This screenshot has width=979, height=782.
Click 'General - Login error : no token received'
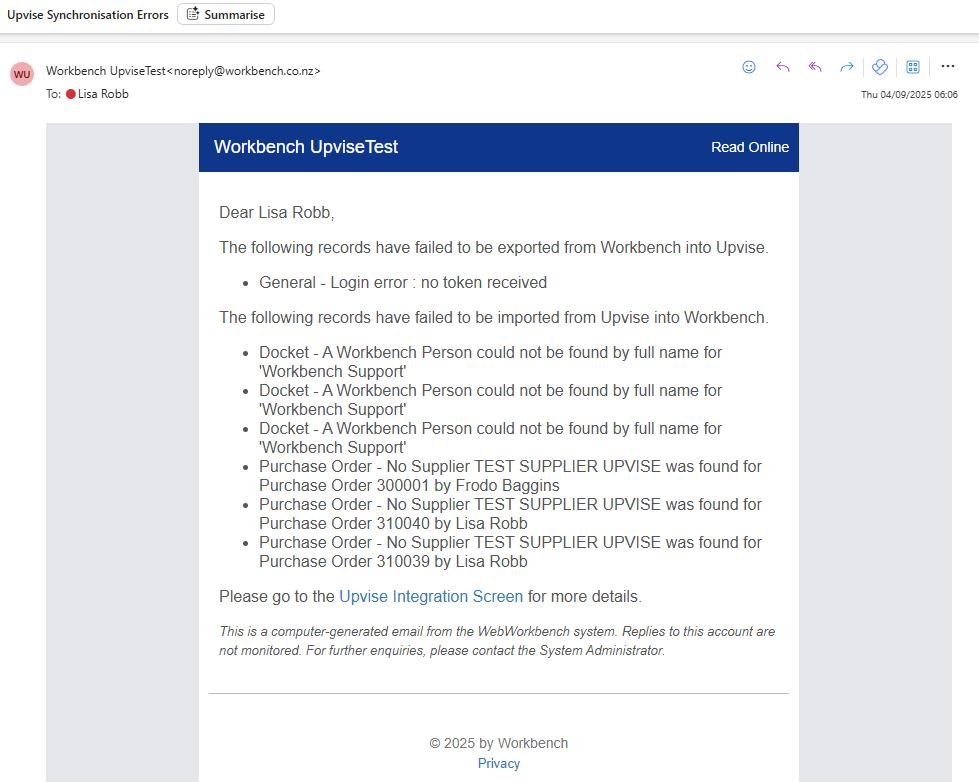(x=403, y=283)
